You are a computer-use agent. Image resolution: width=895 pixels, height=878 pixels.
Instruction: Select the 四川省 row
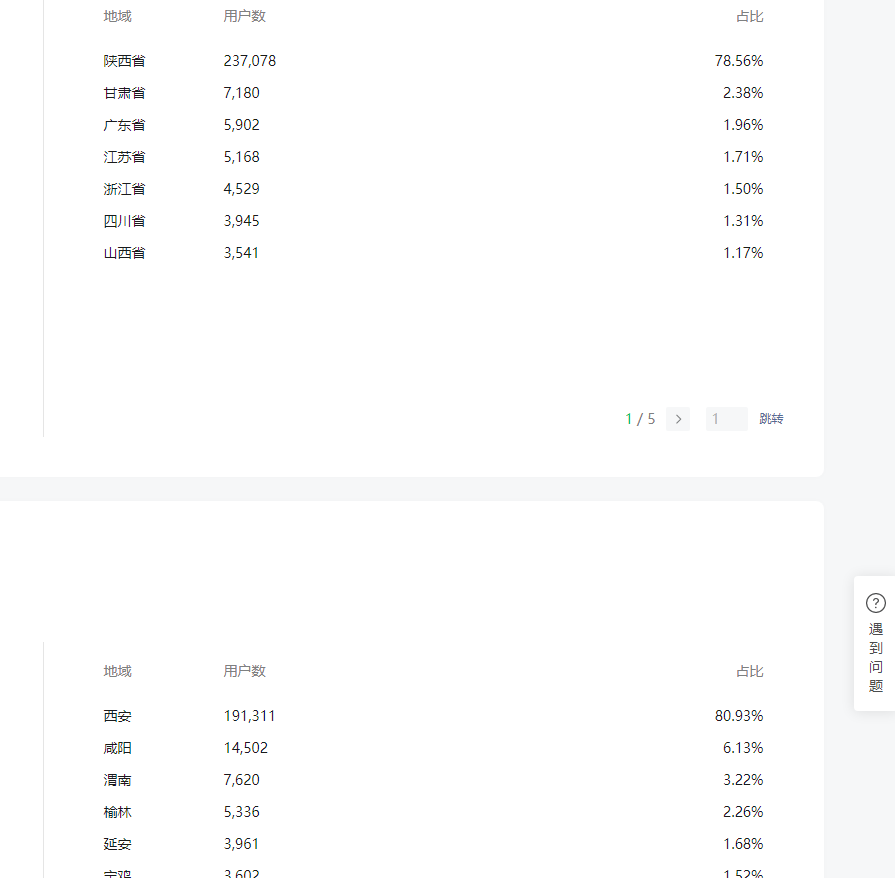click(x=433, y=221)
